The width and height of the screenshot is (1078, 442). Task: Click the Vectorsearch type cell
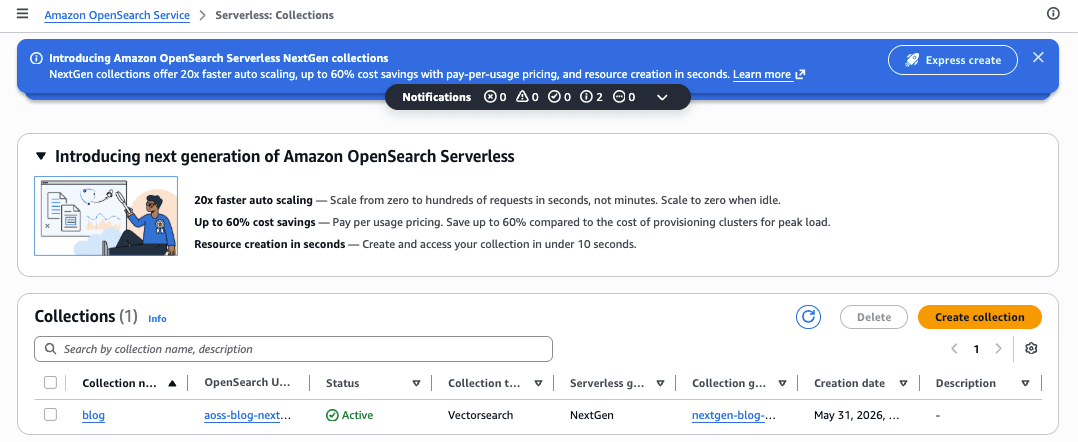(481, 415)
